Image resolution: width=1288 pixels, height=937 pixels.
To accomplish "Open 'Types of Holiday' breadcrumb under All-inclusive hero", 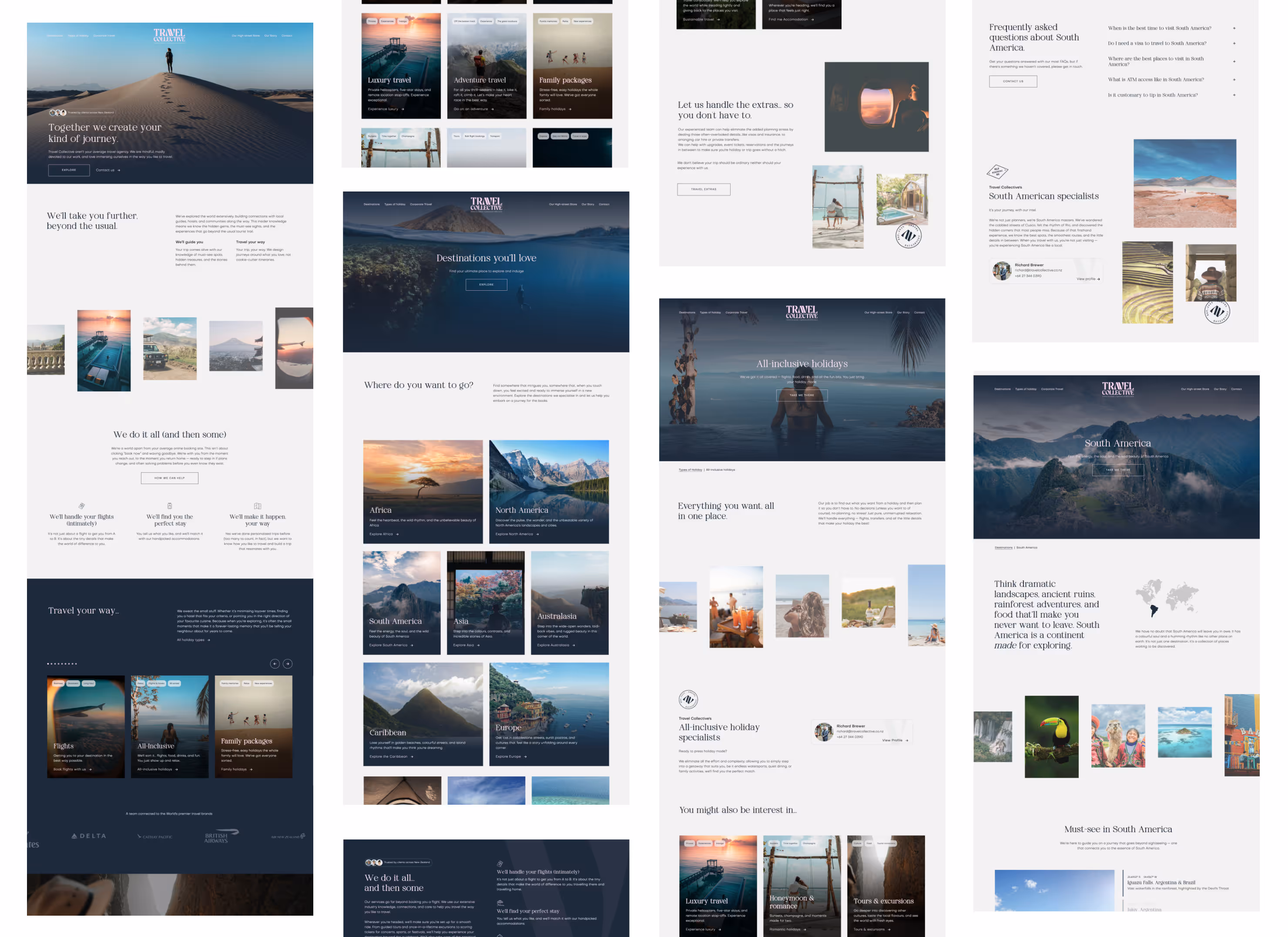I will pos(690,470).
